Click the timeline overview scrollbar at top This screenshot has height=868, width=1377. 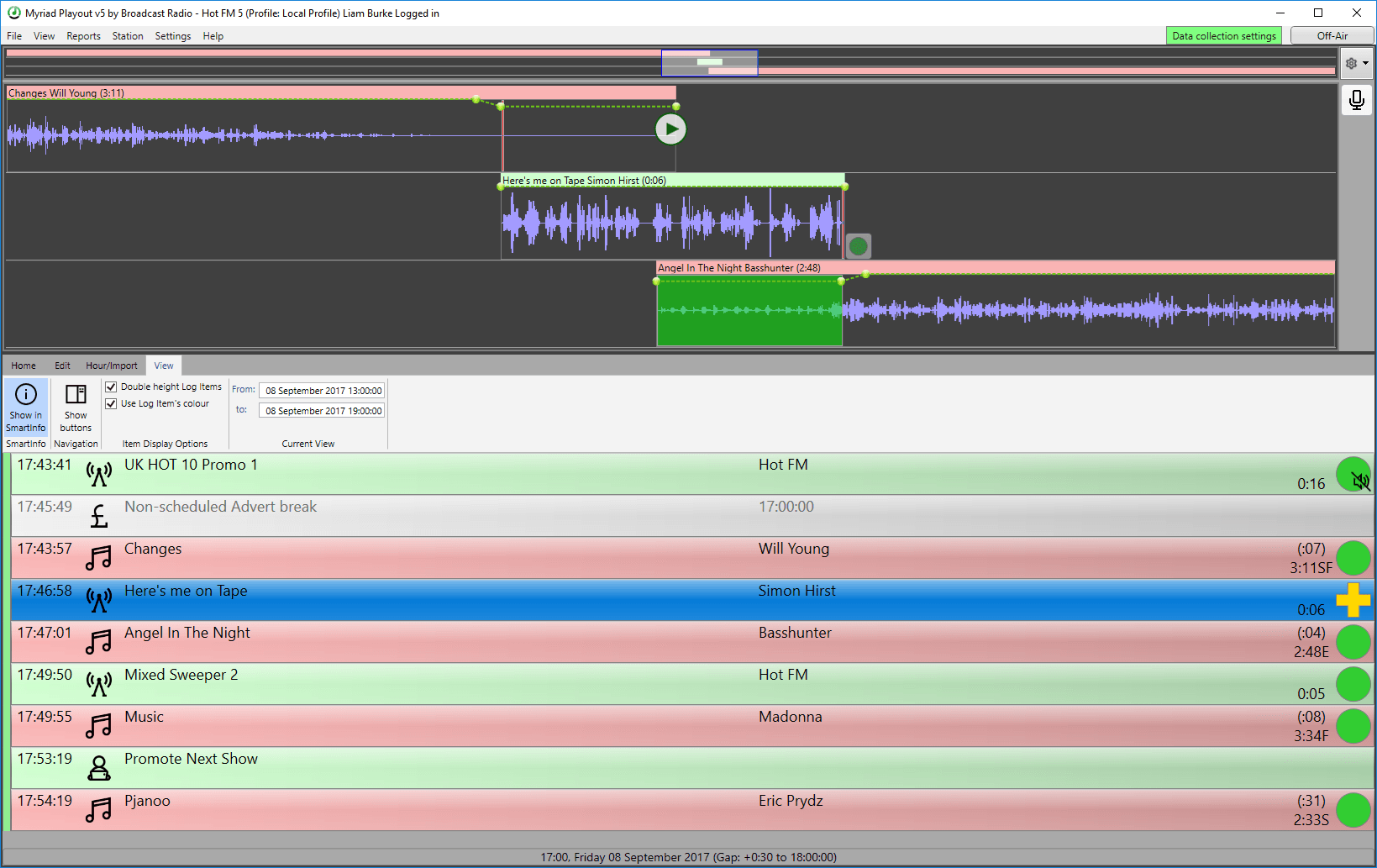(709, 62)
